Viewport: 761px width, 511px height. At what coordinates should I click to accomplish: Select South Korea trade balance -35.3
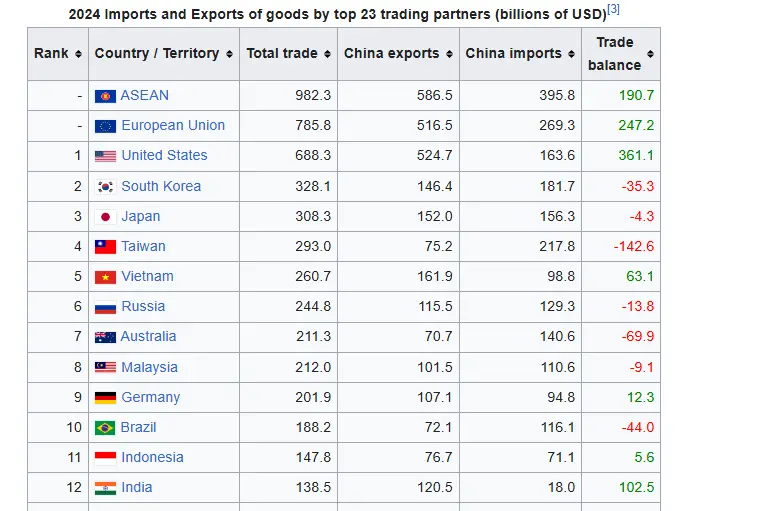tap(638, 186)
